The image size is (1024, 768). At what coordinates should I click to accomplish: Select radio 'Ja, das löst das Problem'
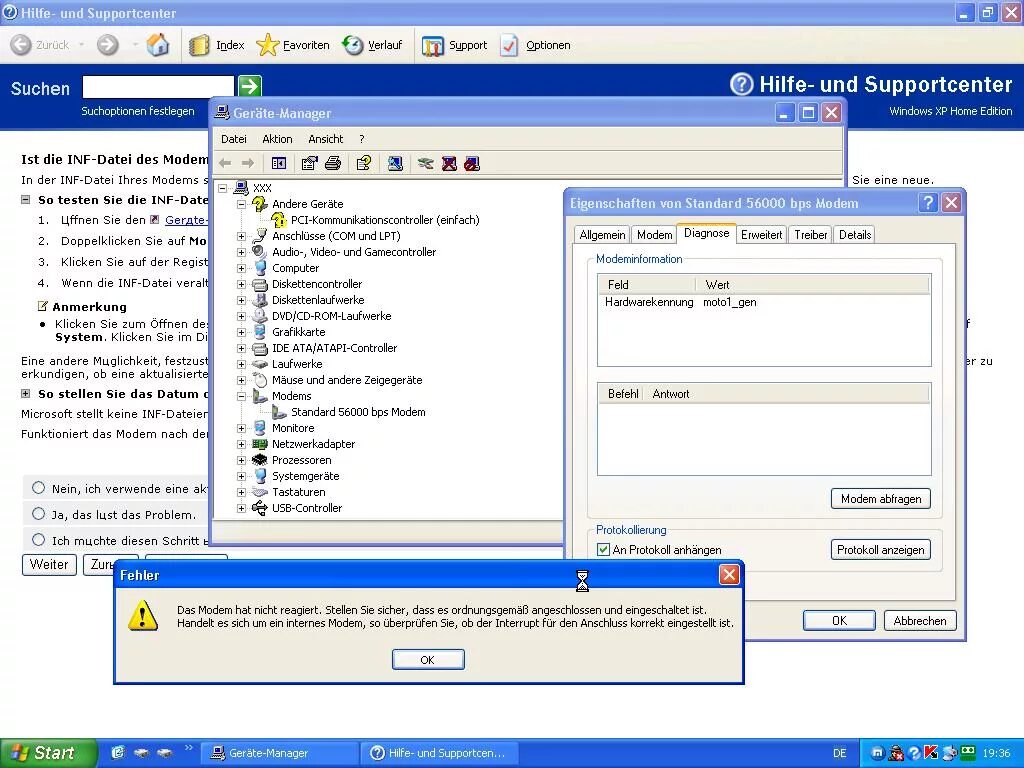[39, 514]
